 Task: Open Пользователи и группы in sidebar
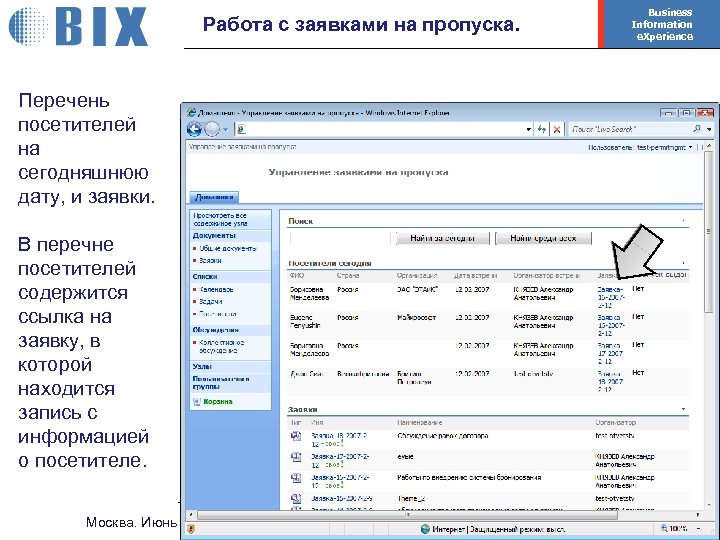coord(221,382)
